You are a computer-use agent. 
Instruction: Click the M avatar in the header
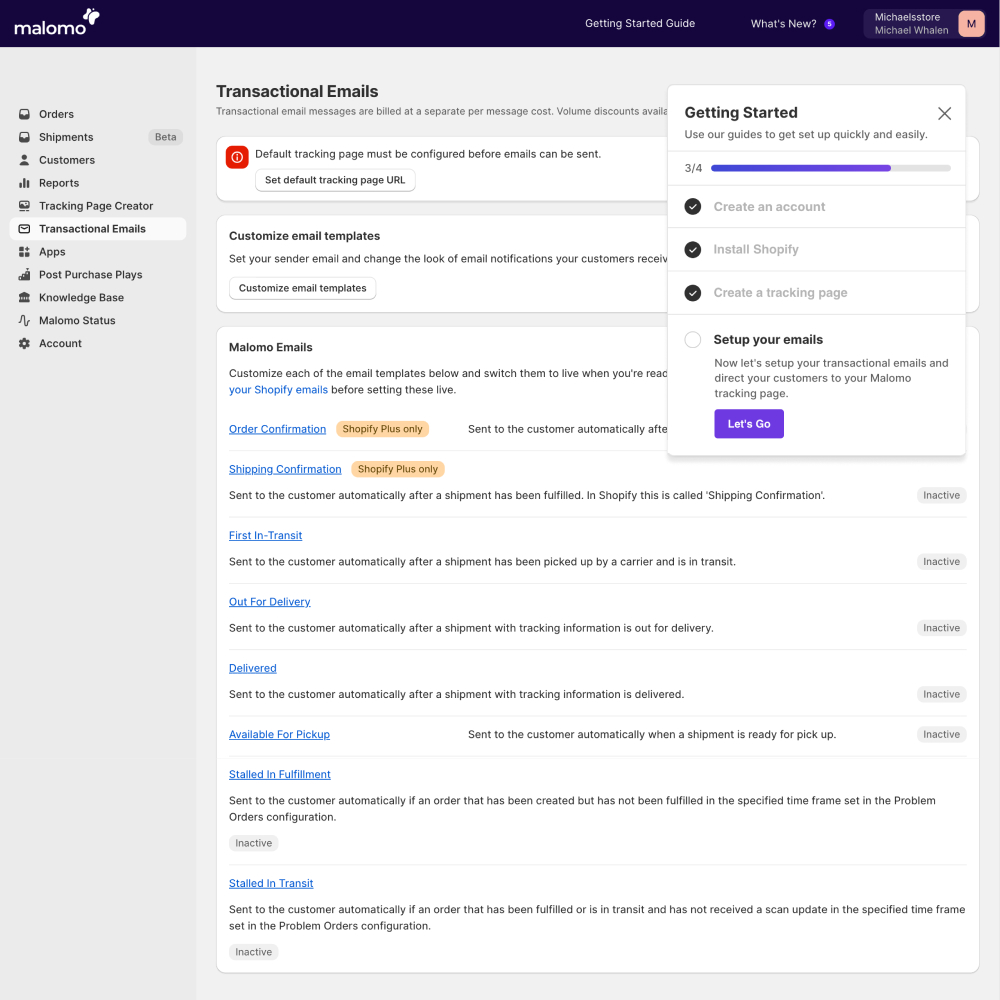(971, 24)
